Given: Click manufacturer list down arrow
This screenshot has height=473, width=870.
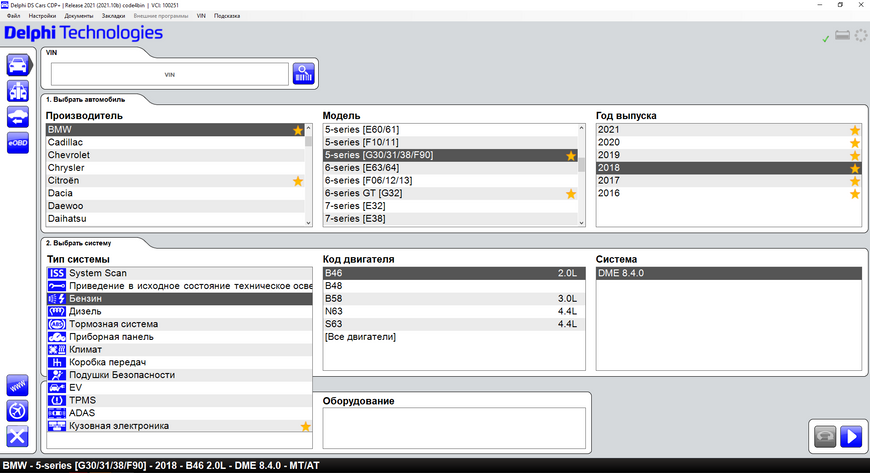Looking at the screenshot, I should point(308,223).
